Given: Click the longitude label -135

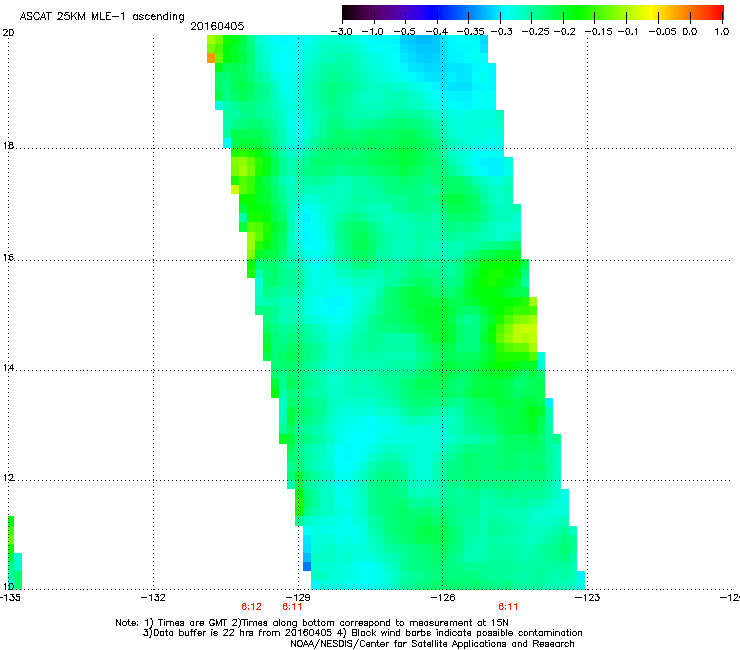Looking at the screenshot, I should 10,598.
